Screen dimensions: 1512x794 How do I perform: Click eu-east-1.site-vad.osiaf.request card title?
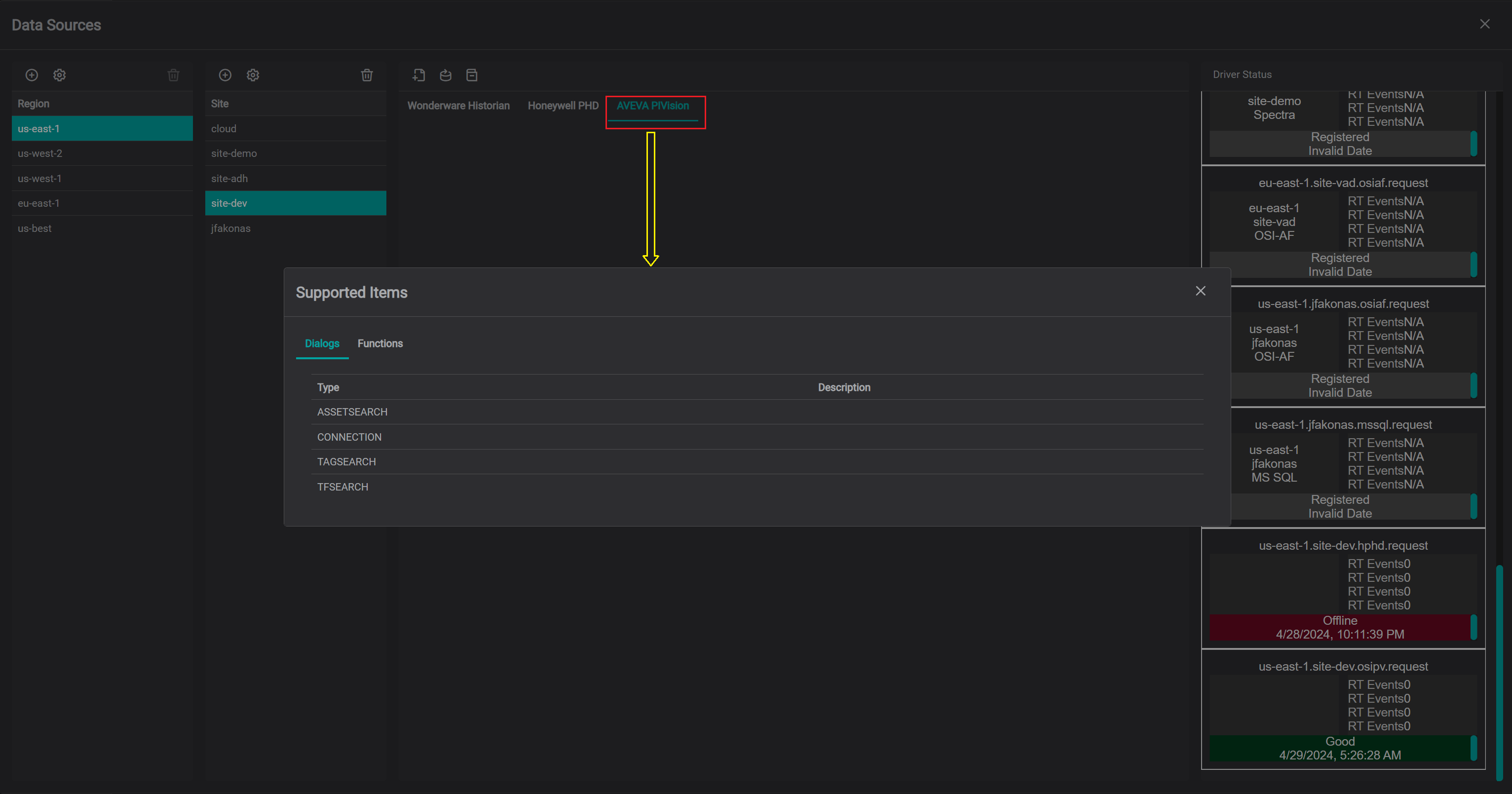(1343, 183)
